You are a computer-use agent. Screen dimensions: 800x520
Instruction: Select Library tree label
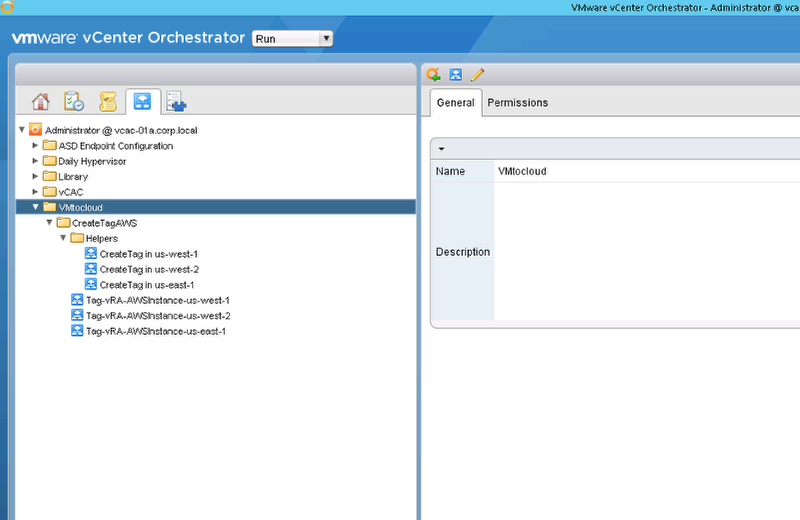(x=73, y=177)
